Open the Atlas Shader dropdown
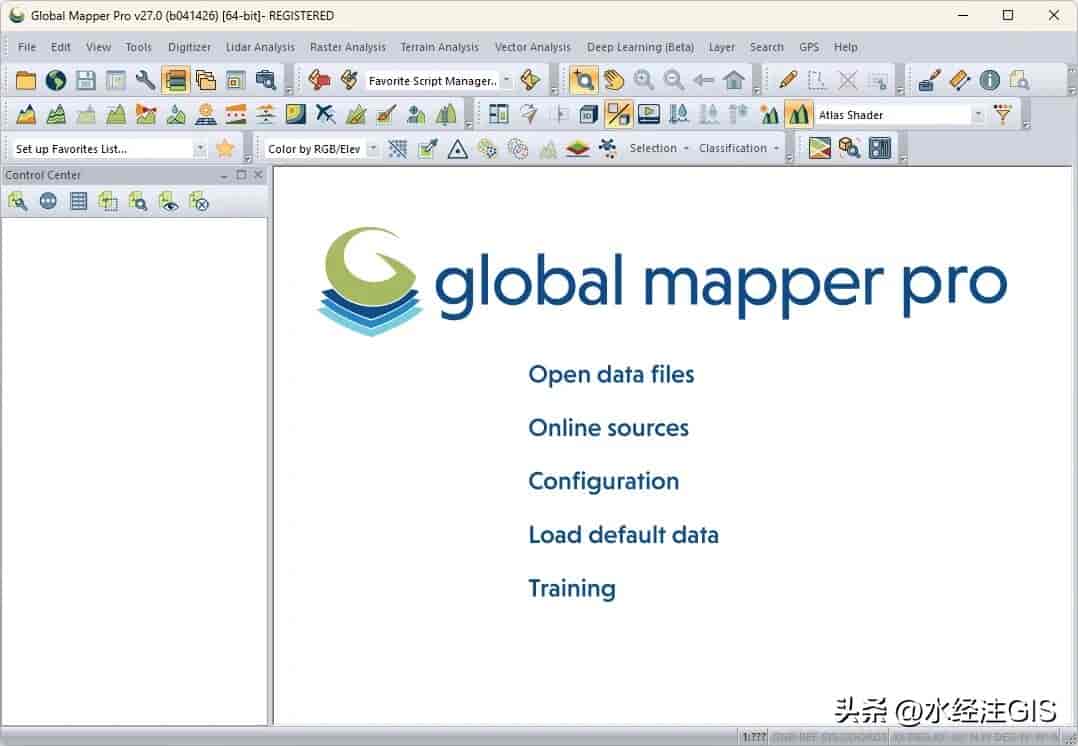The width and height of the screenshot is (1078, 746). click(x=977, y=115)
